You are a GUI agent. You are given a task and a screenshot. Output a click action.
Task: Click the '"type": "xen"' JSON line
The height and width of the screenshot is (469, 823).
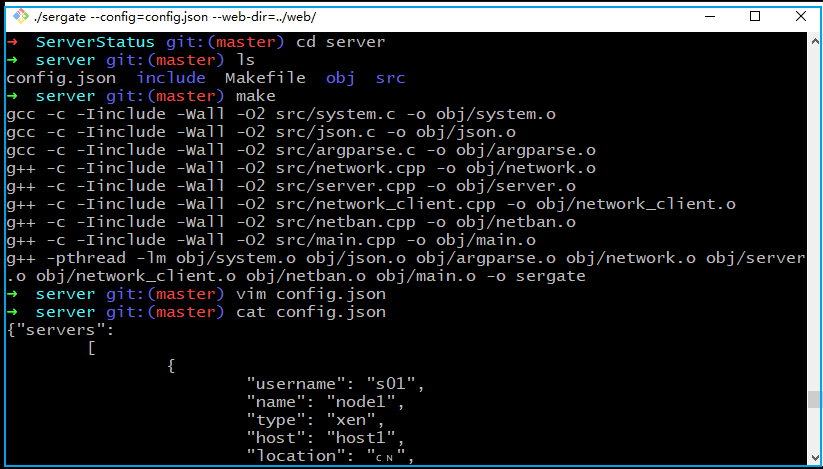click(317, 420)
